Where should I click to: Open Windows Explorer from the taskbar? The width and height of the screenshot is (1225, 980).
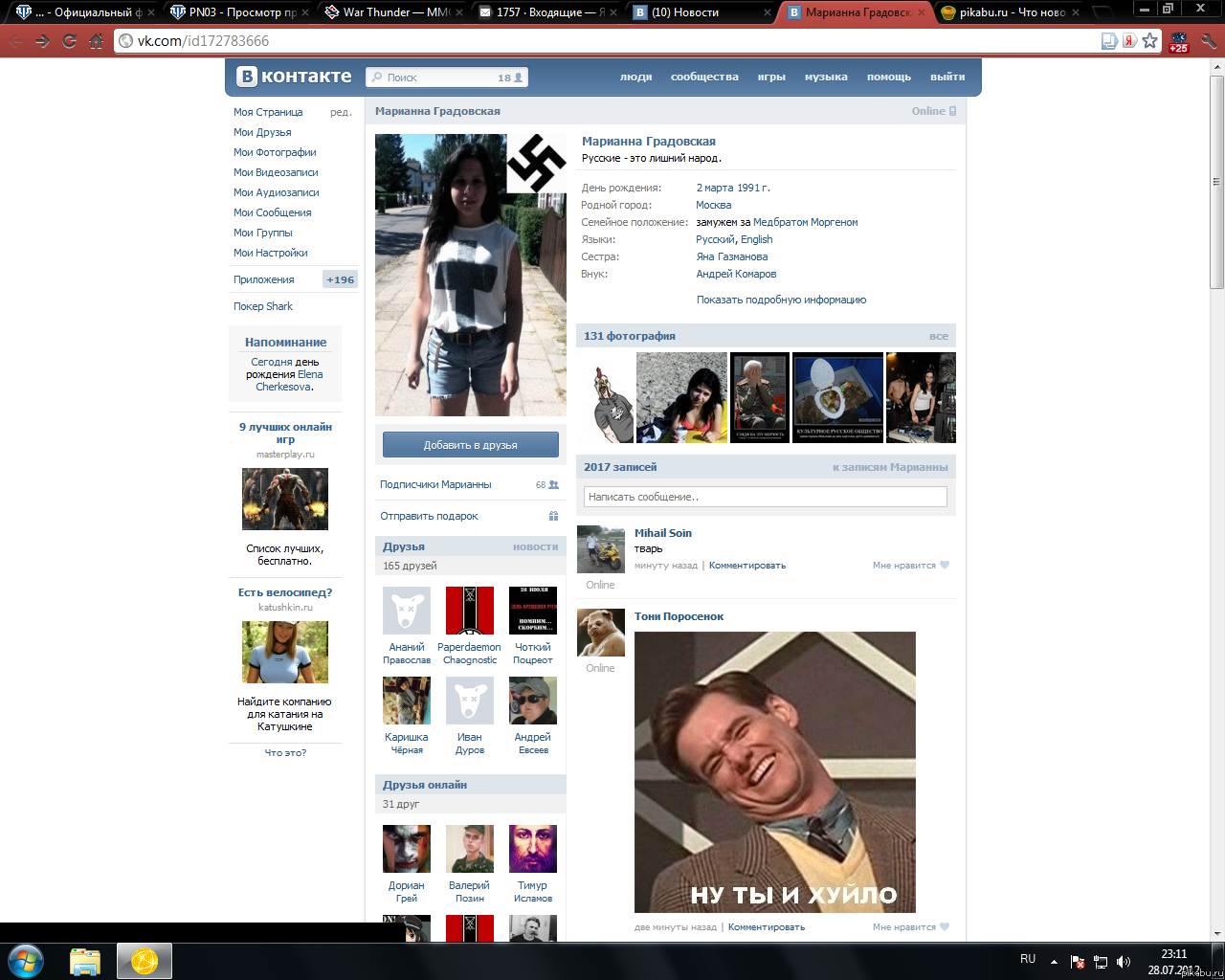(85, 961)
